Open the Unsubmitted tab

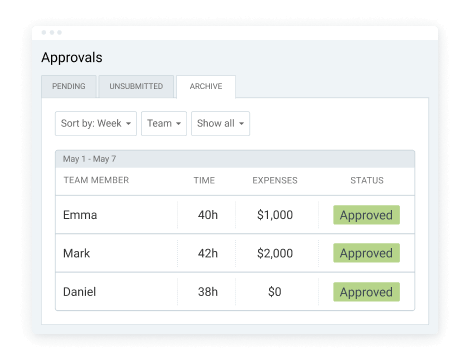coord(136,86)
